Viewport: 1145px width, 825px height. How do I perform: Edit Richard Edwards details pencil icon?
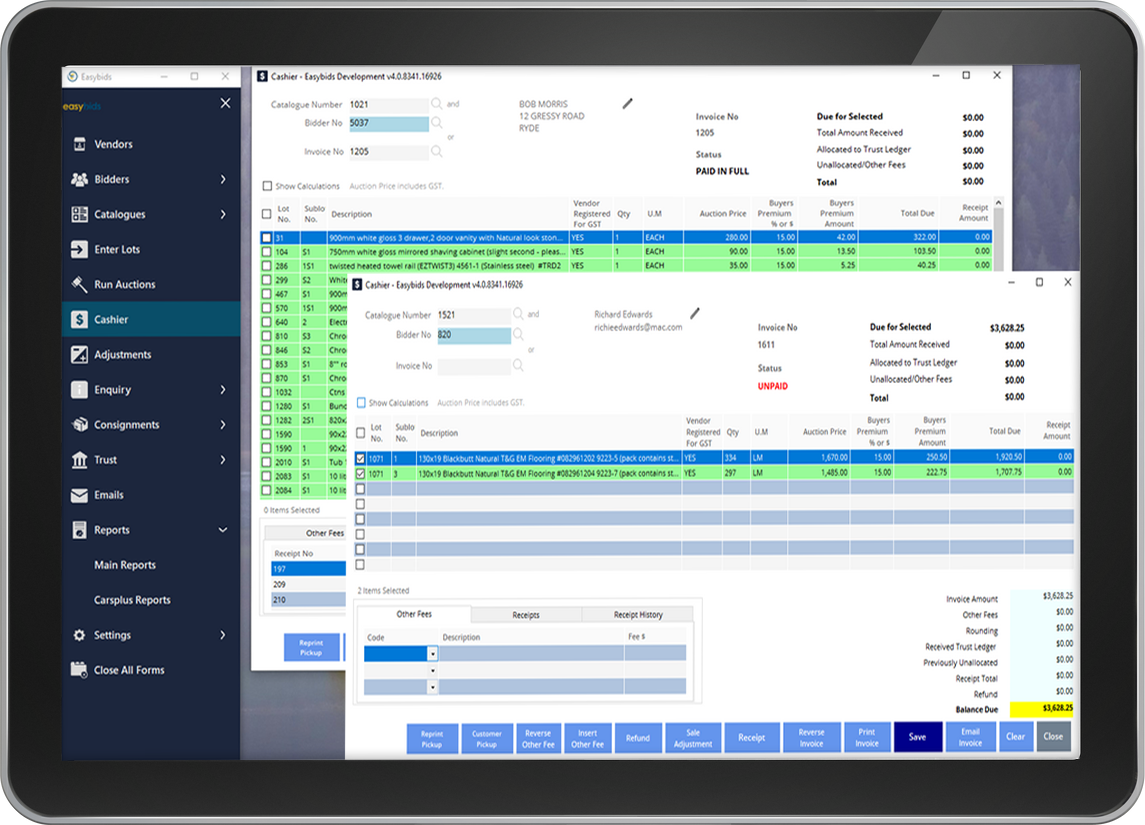[695, 313]
